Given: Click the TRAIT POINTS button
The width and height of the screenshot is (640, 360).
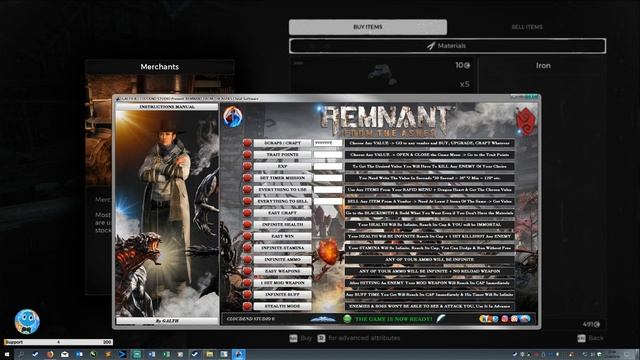Looking at the screenshot, I should click(x=282, y=155).
